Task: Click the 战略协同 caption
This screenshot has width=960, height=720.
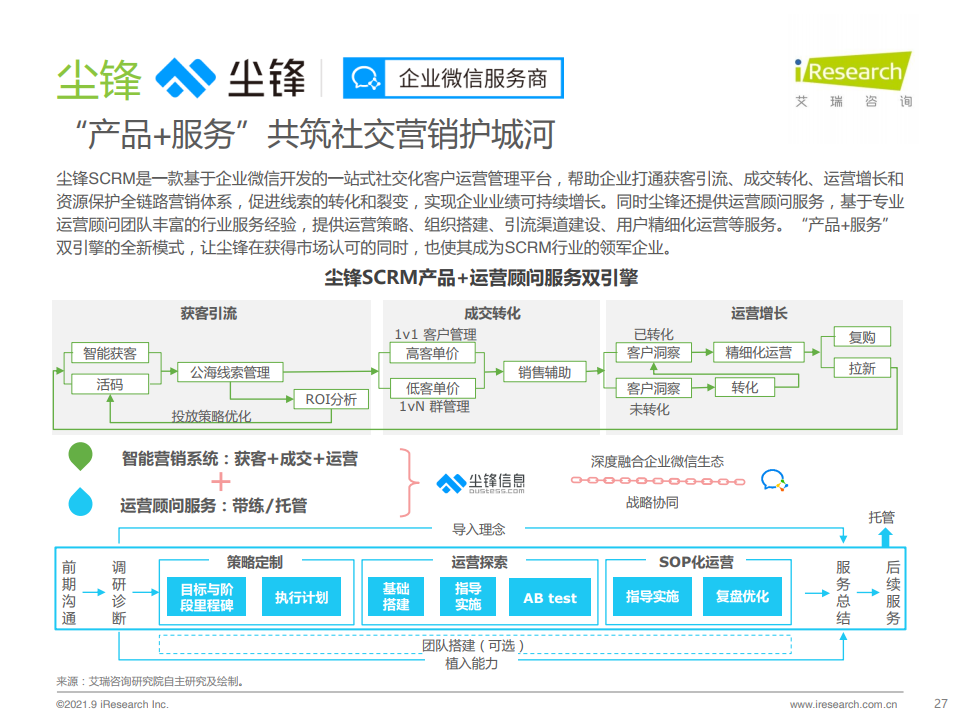Action: 652,503
